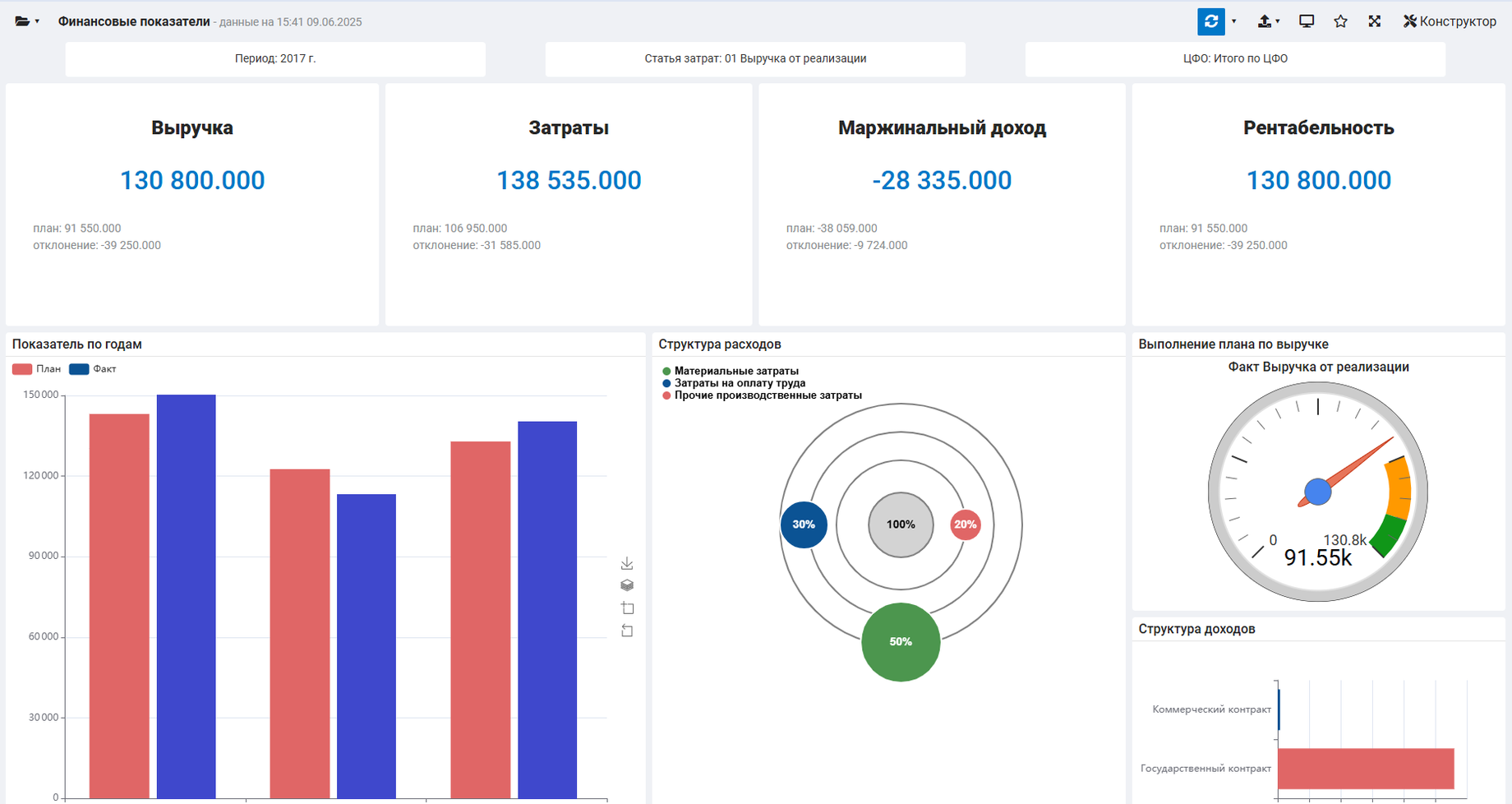This screenshot has height=804, width=1512.
Task: Open the Конструктор editor
Action: coord(1450,21)
